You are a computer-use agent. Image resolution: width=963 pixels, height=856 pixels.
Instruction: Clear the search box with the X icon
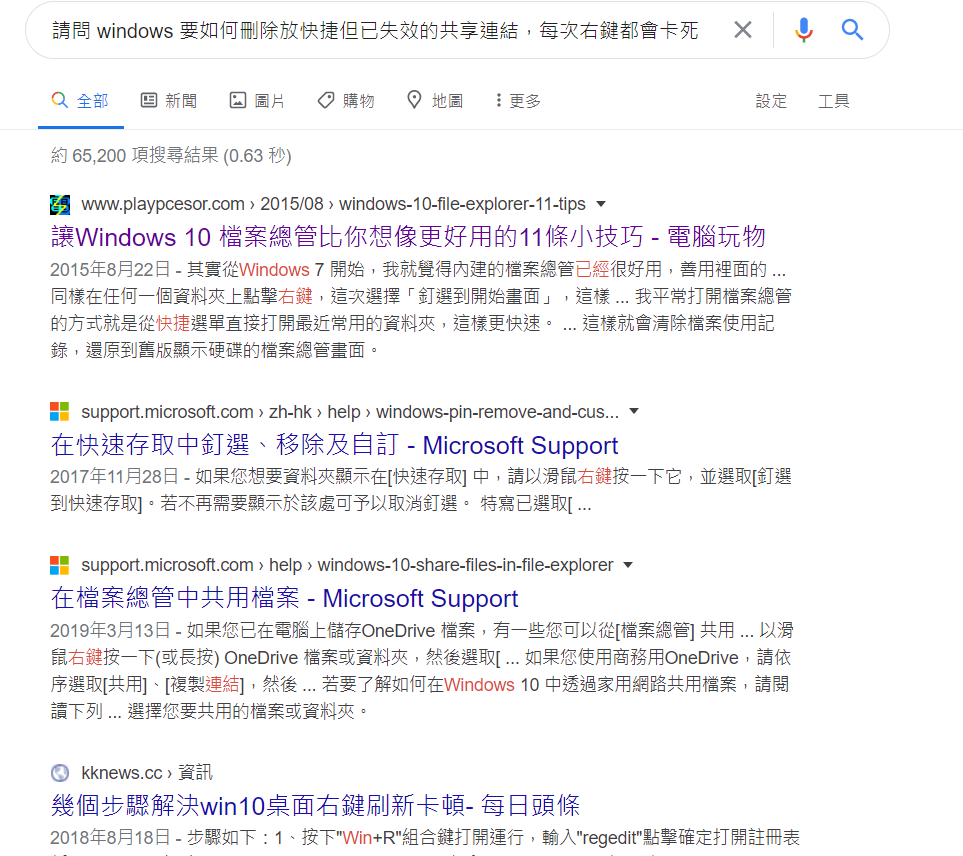(743, 29)
